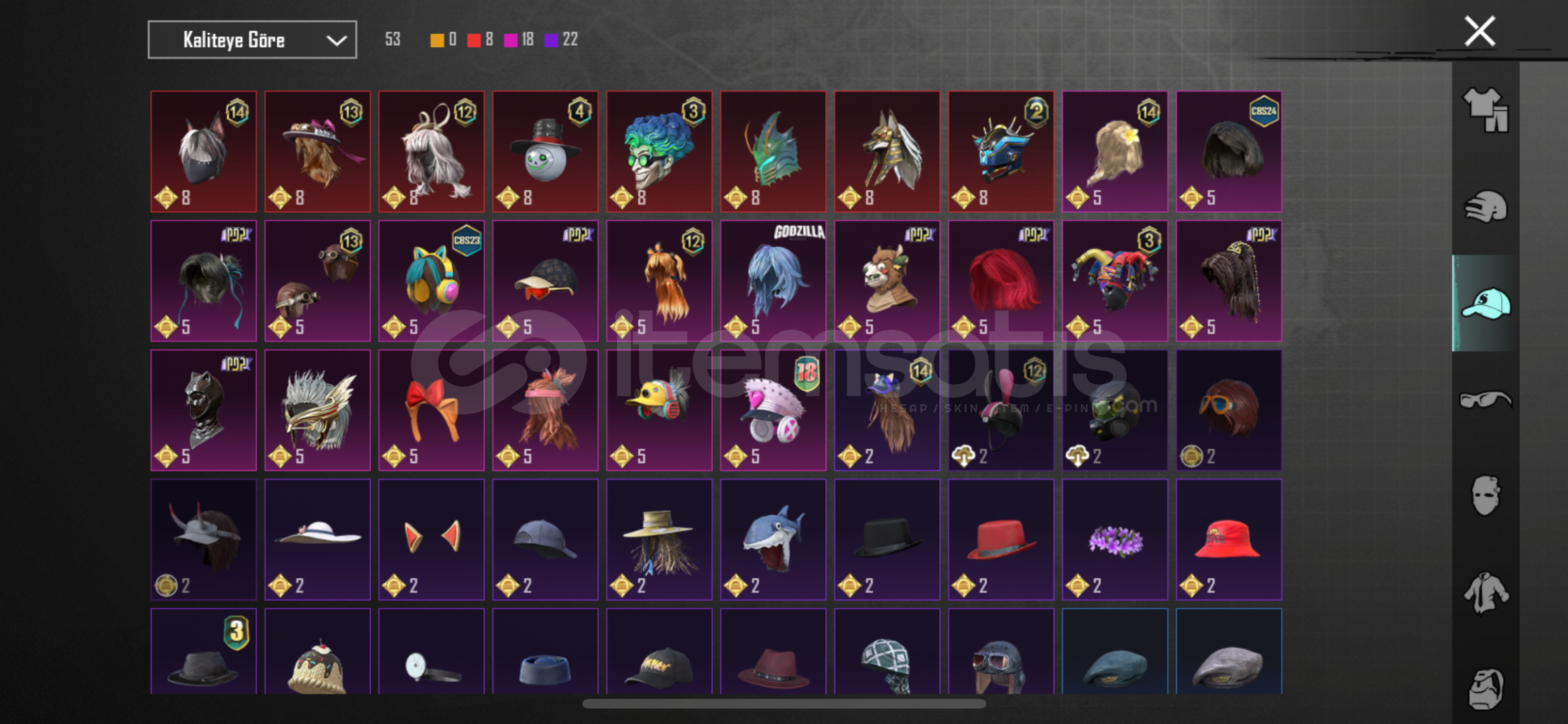Open the jacket category icon
Image resolution: width=1568 pixels, height=724 pixels.
coord(1486,593)
